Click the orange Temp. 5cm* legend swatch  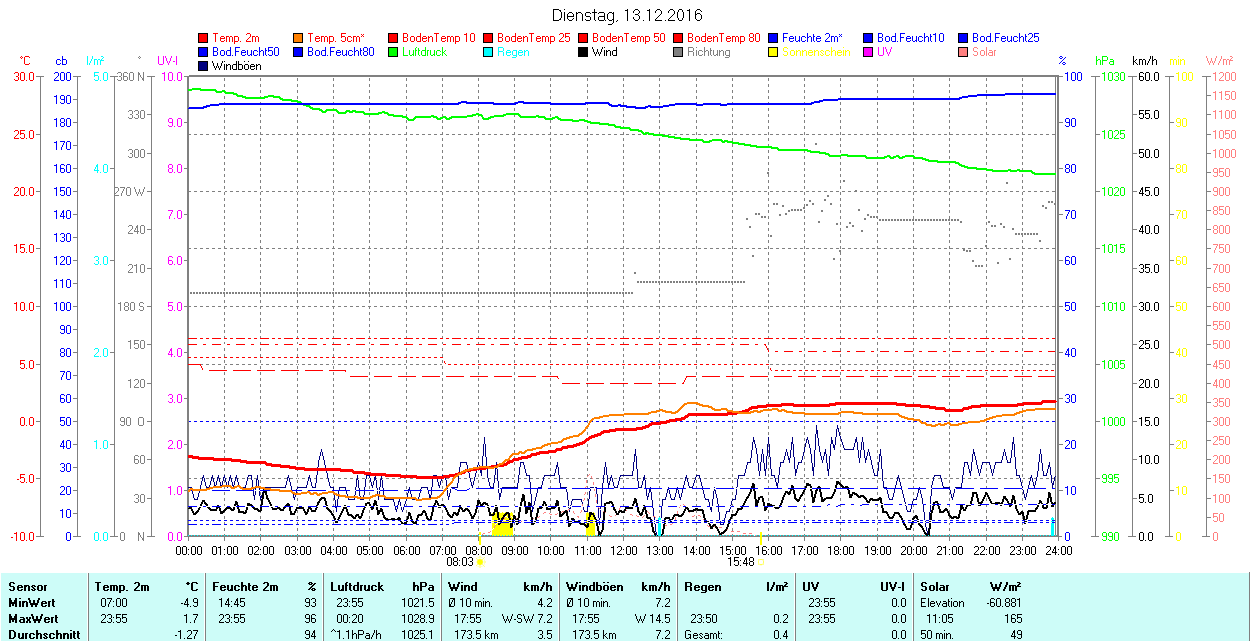[299, 38]
